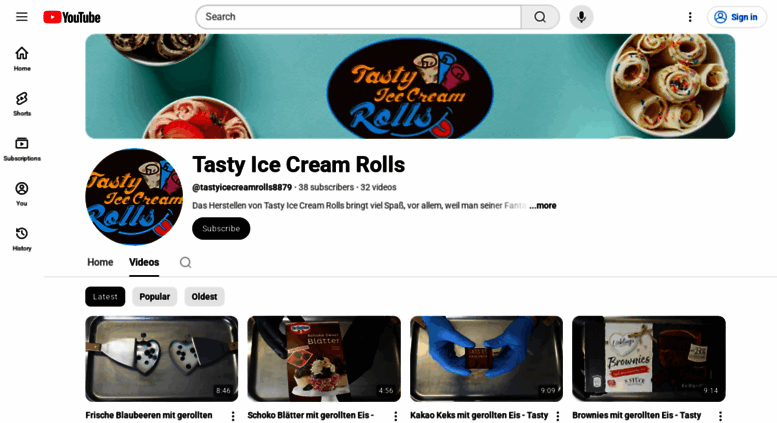Search within the channel using magnifier icon
777x423 pixels.
pos(185,263)
